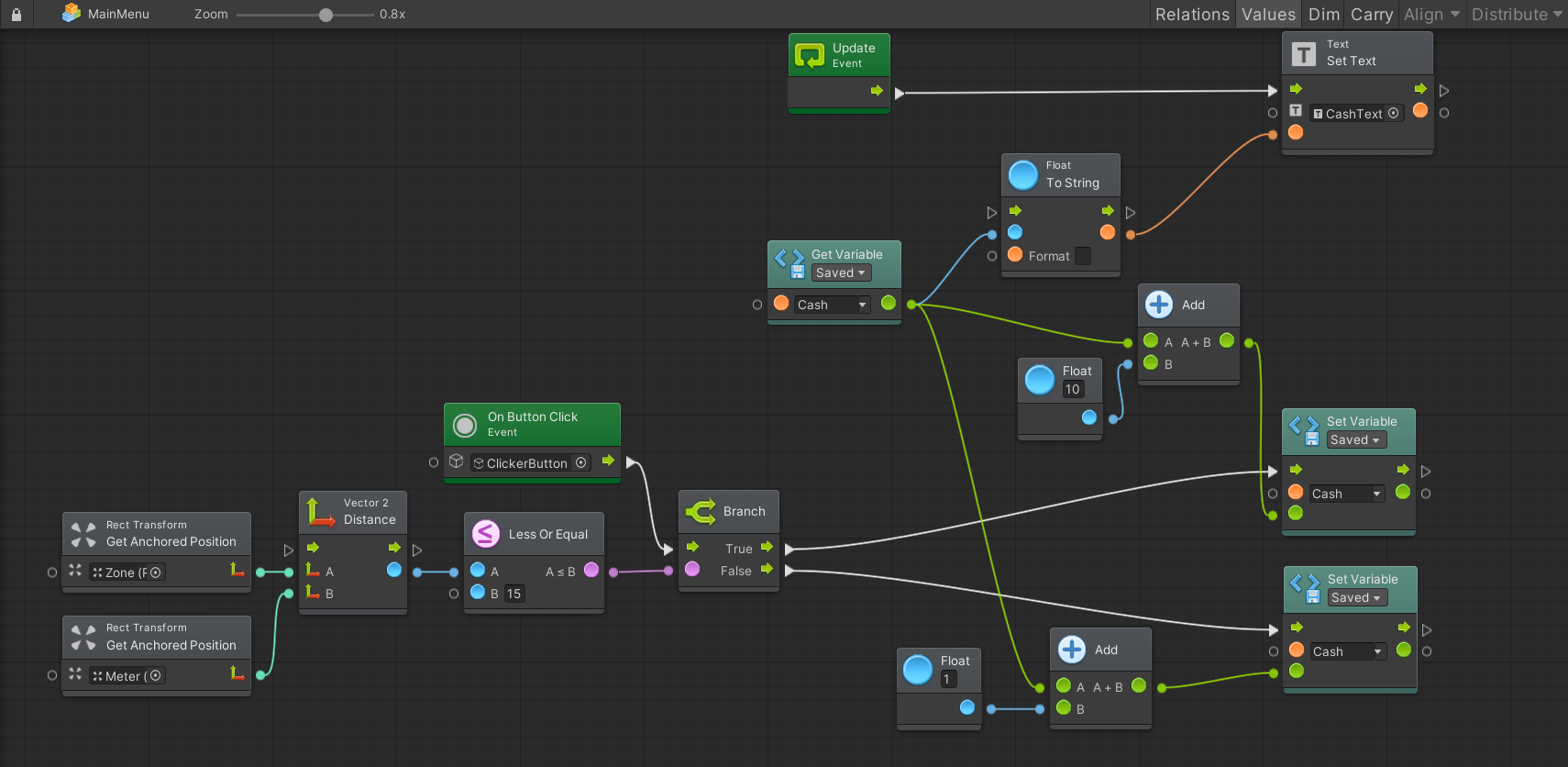Click the lower Set Variable node icon
This screenshot has height=767, width=1568.
click(x=1305, y=588)
